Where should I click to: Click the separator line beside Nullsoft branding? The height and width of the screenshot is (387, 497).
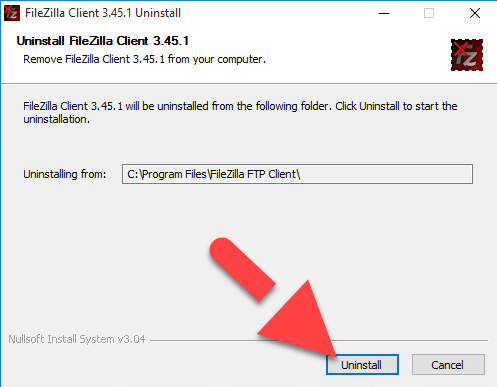319,340
